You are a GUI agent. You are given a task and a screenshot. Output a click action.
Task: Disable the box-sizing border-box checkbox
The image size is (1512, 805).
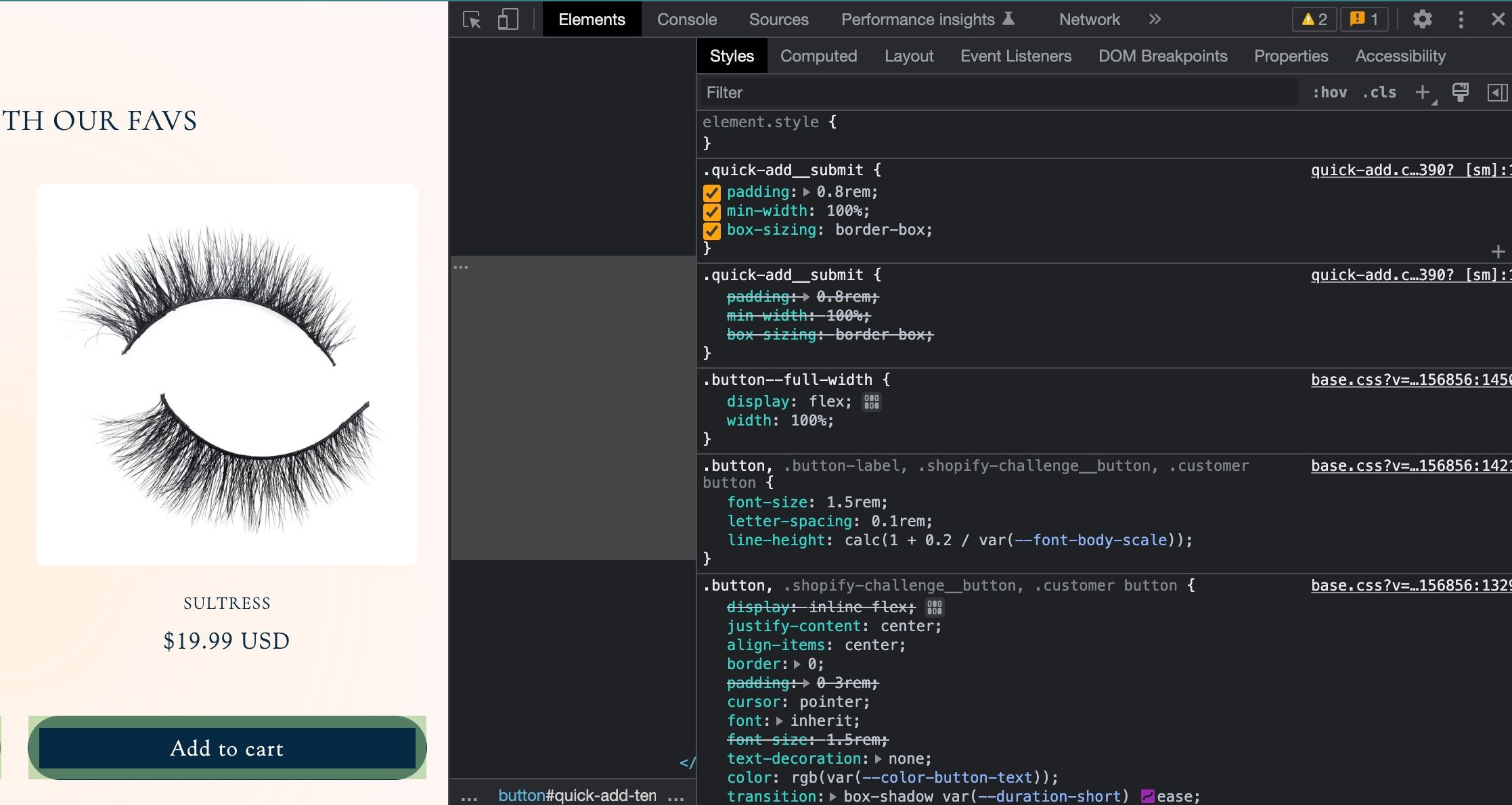pyautogui.click(x=712, y=231)
